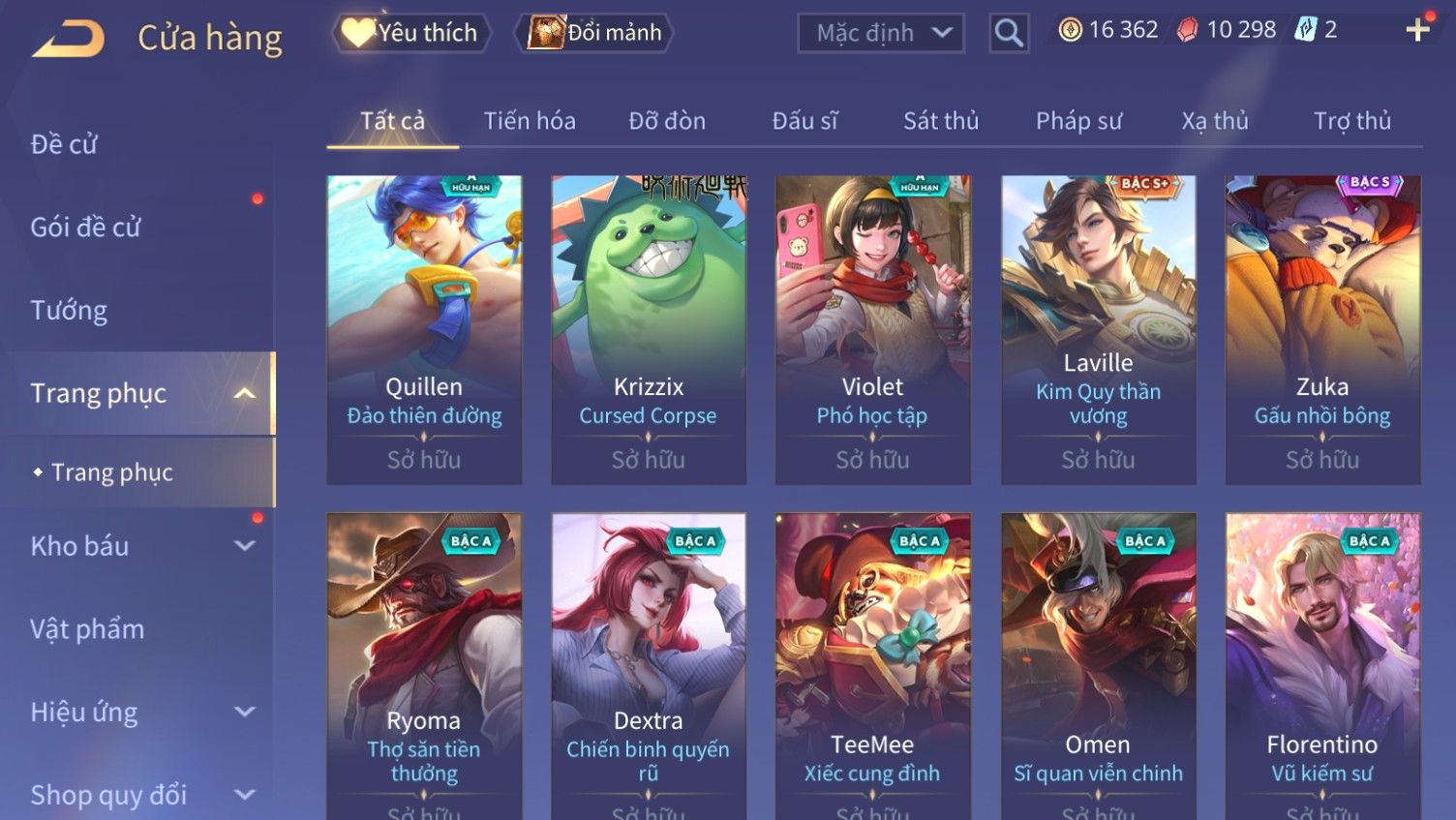The image size is (1456, 820).
Task: Open Vật phẩm in the sidebar
Action: pyautogui.click(x=87, y=629)
